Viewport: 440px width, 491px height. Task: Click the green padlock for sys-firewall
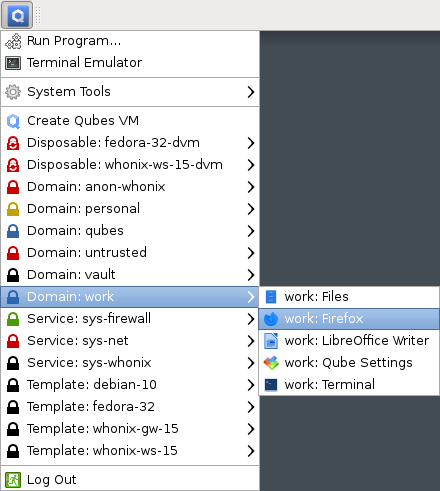(13, 319)
